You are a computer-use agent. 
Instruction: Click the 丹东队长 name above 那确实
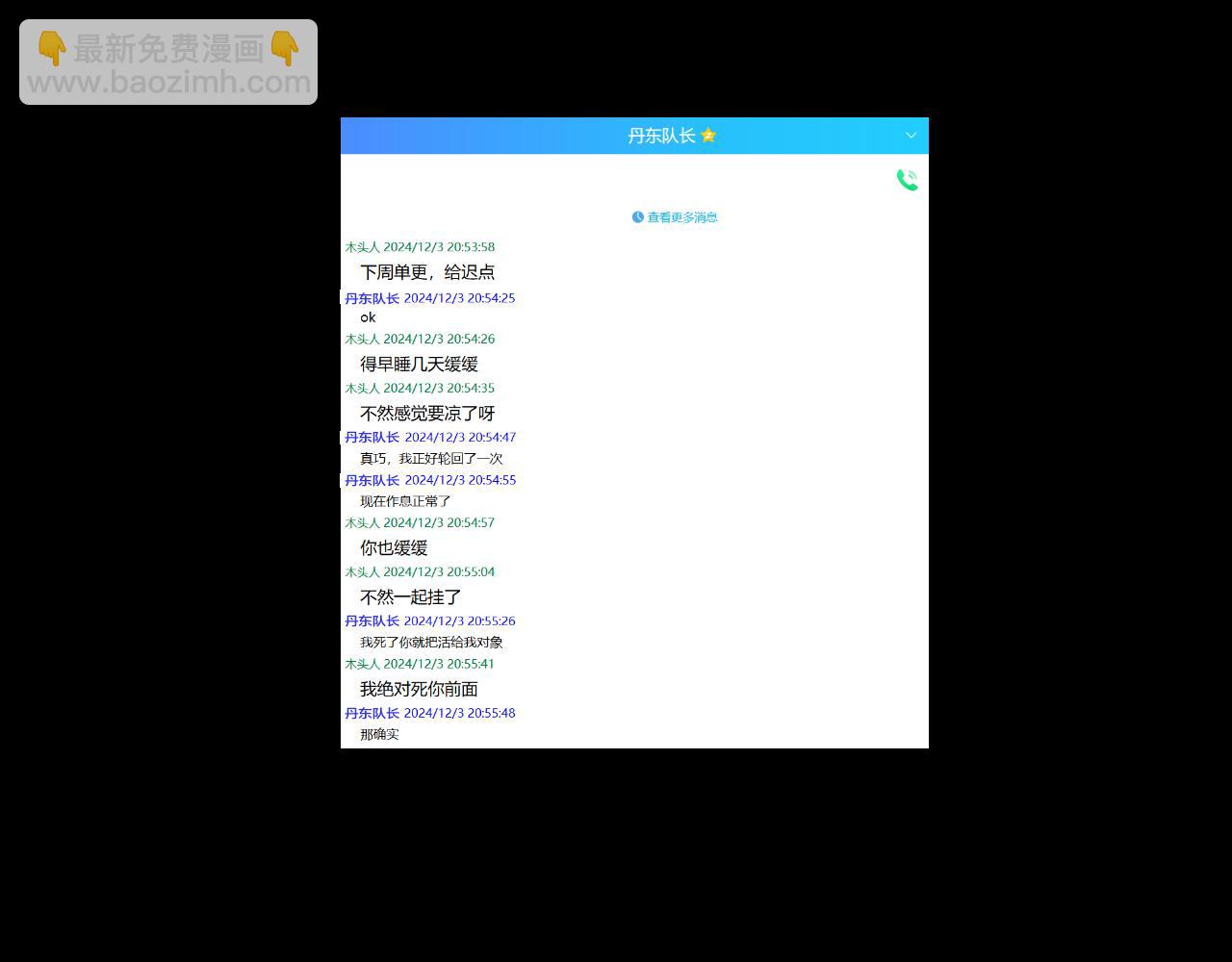point(372,713)
